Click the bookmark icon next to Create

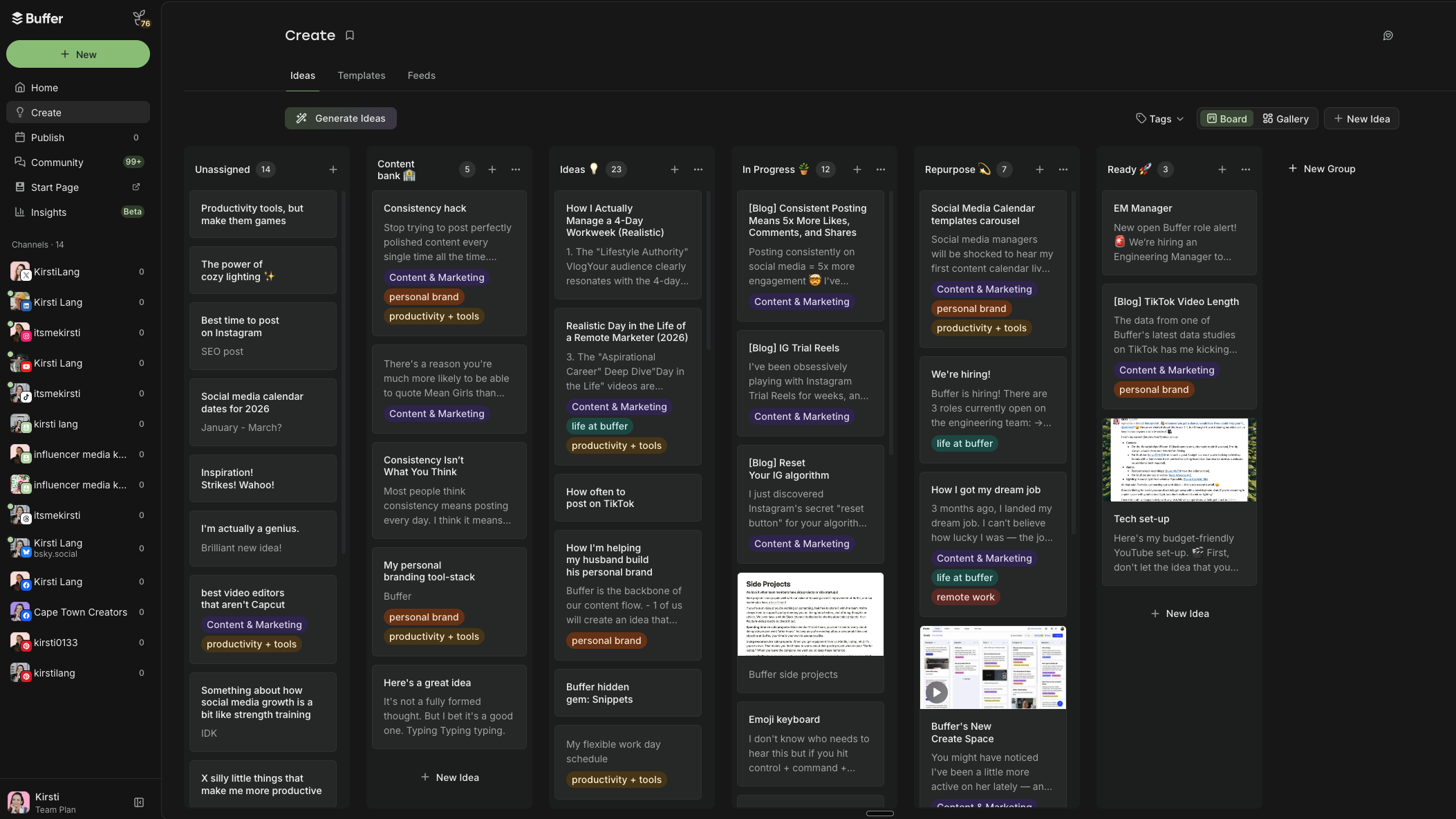[x=350, y=35]
